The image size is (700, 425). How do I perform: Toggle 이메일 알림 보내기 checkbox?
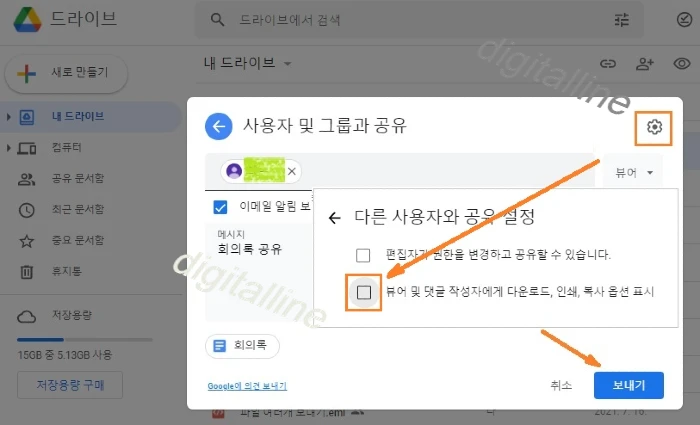221,207
